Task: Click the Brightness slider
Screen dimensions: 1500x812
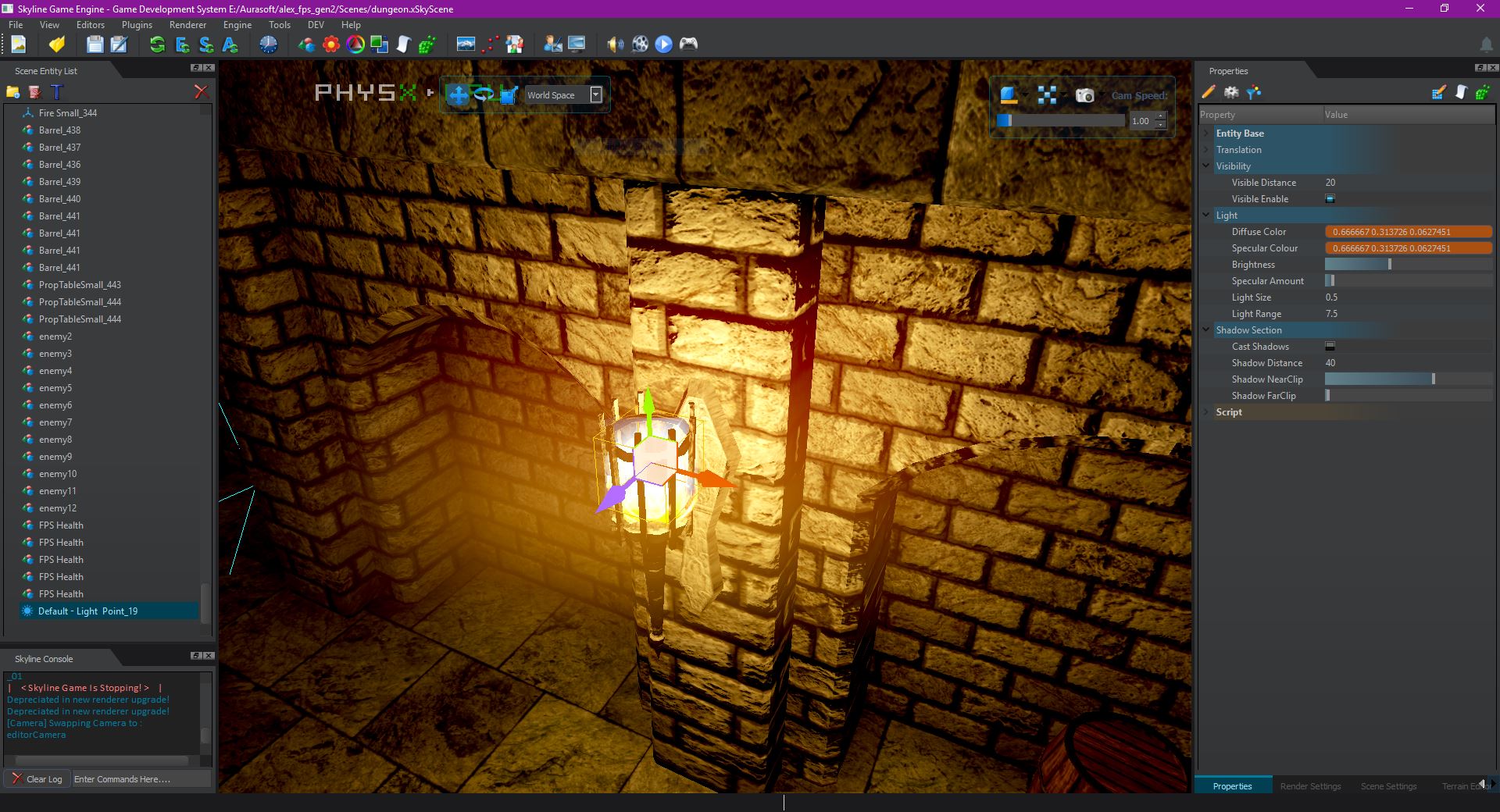Action: point(1409,265)
